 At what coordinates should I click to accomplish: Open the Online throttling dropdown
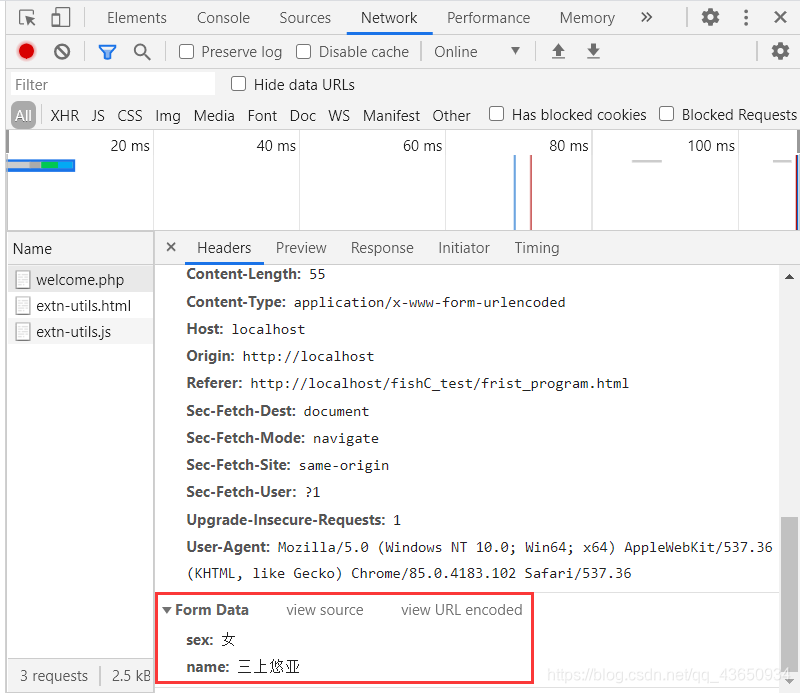coord(477,52)
